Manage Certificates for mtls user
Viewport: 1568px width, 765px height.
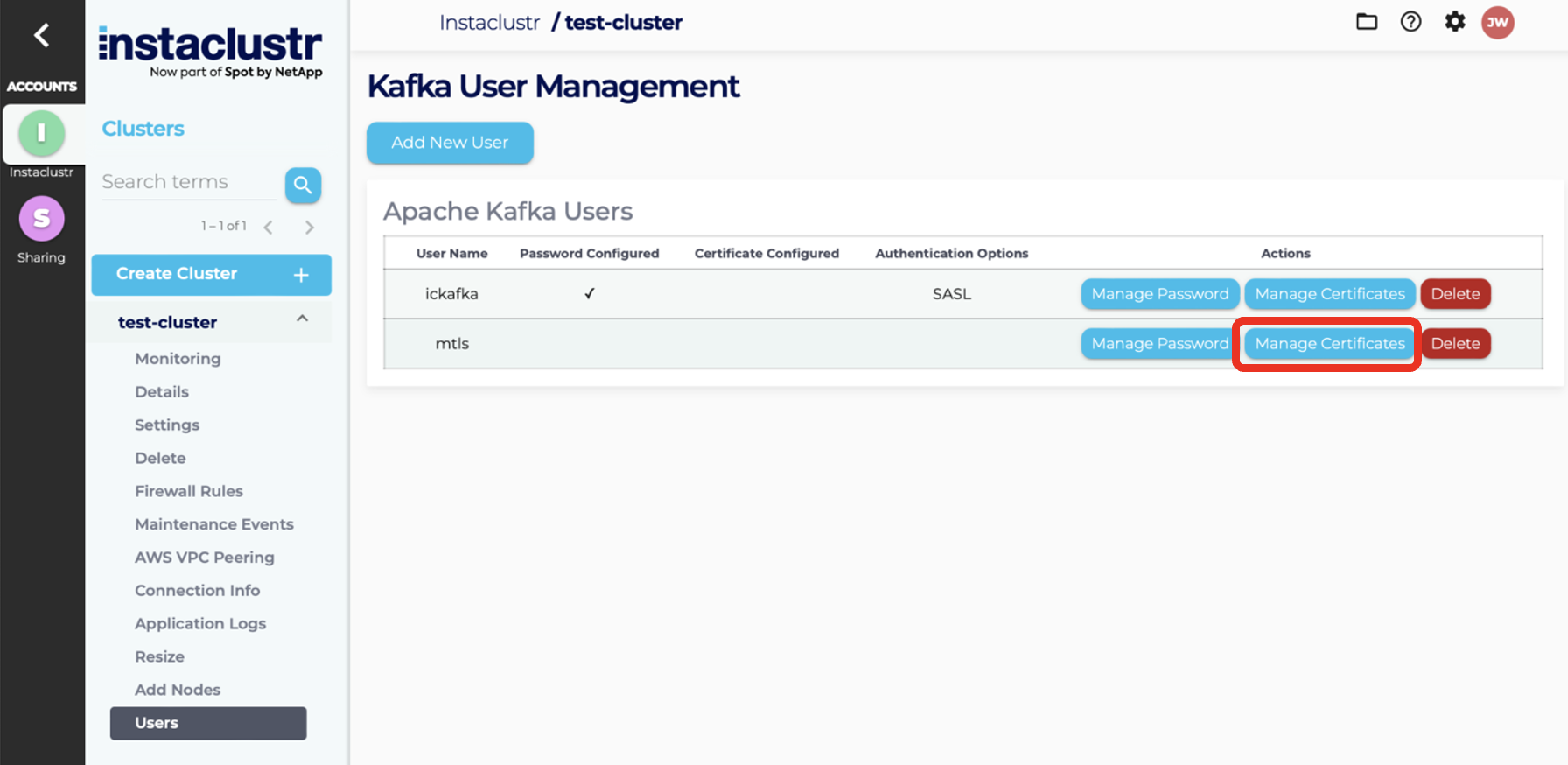[1329, 344]
